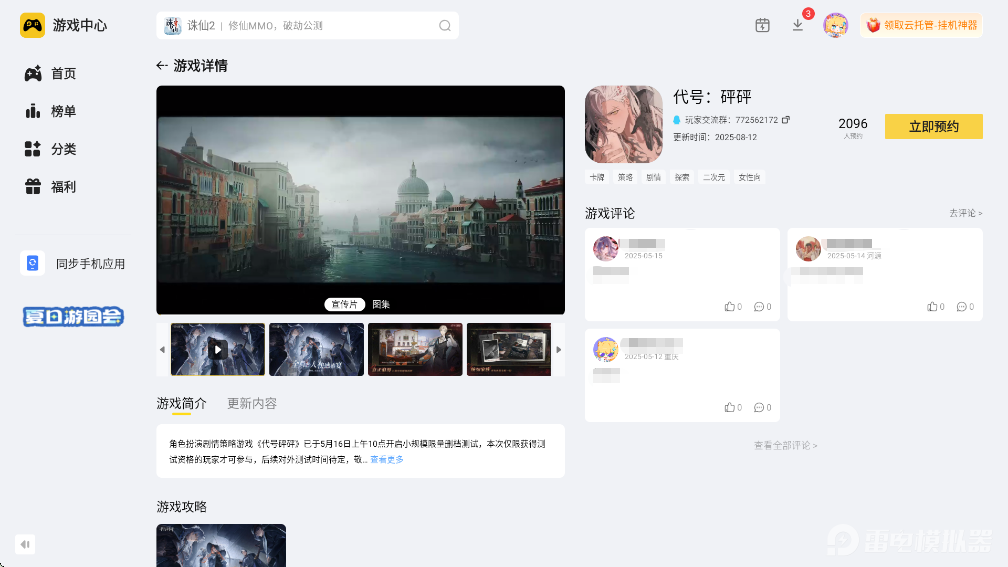Image resolution: width=1008 pixels, height=567 pixels.
Task: Click 领取云托管·挂机神器 promo button
Action: [922, 26]
